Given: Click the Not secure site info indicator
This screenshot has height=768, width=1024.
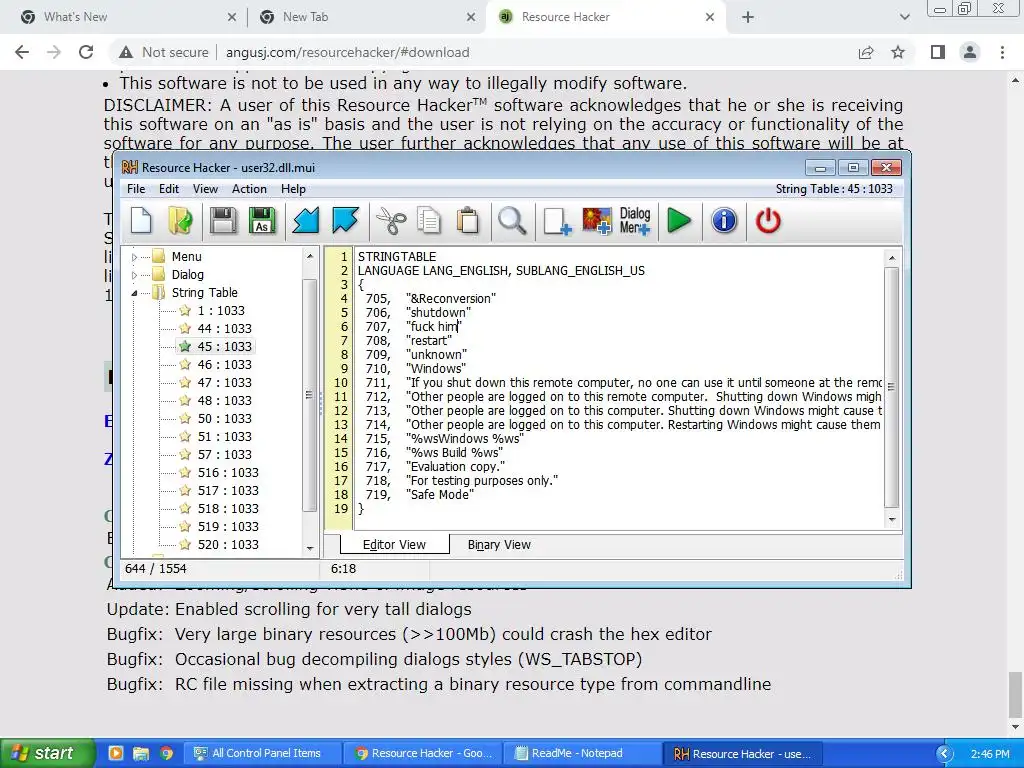Looking at the screenshot, I should point(164,52).
